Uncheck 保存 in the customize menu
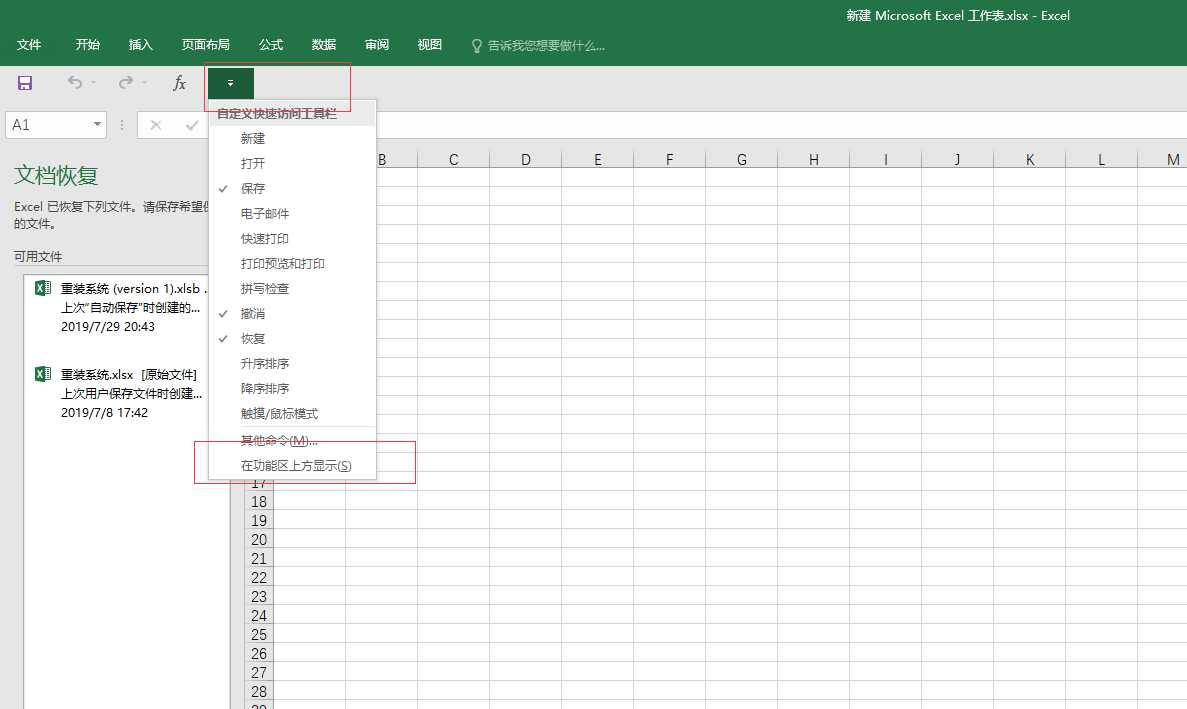This screenshot has width=1187, height=709. (292, 188)
